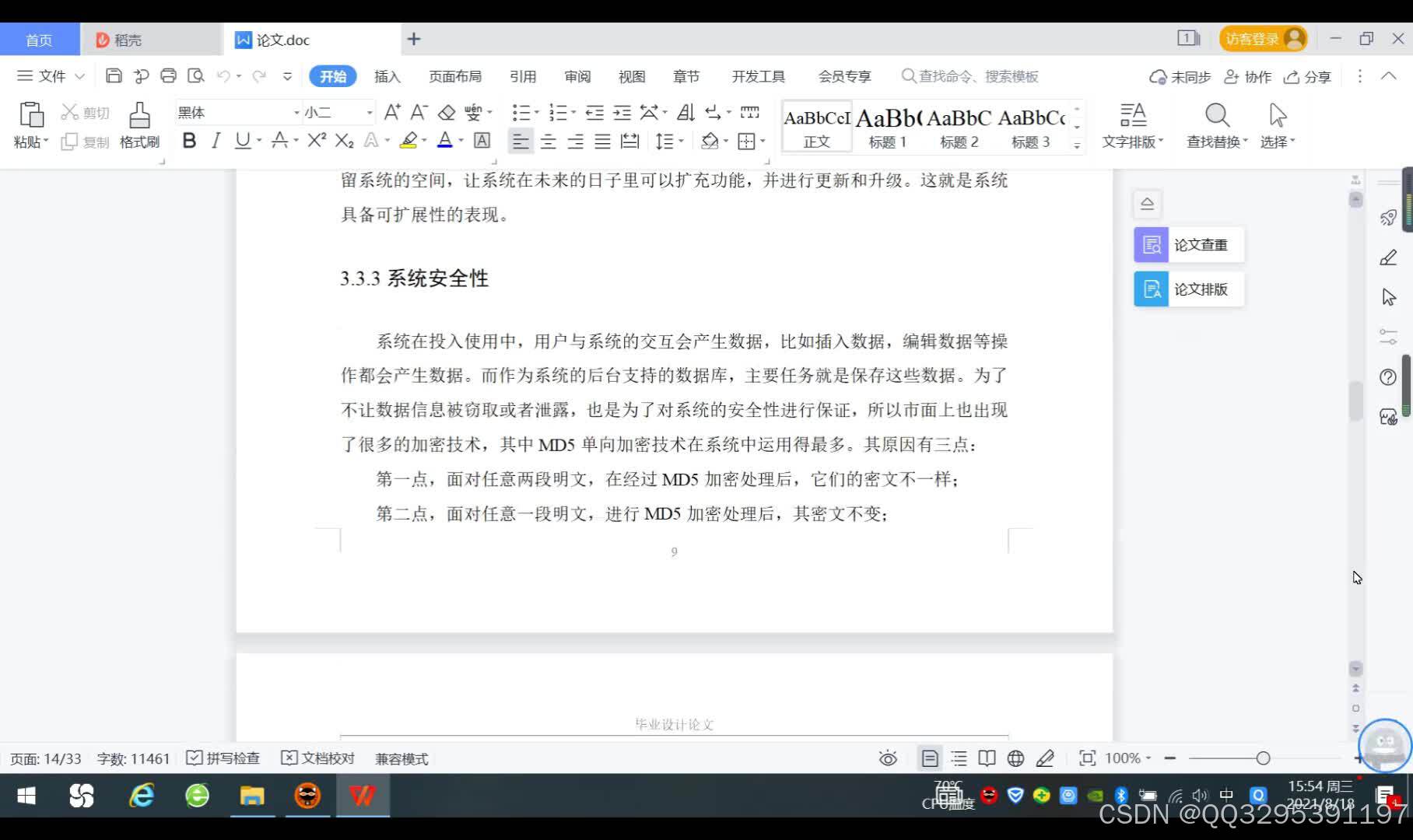This screenshot has width=1413, height=840.
Task: Click the Copy icon
Action: (x=69, y=142)
